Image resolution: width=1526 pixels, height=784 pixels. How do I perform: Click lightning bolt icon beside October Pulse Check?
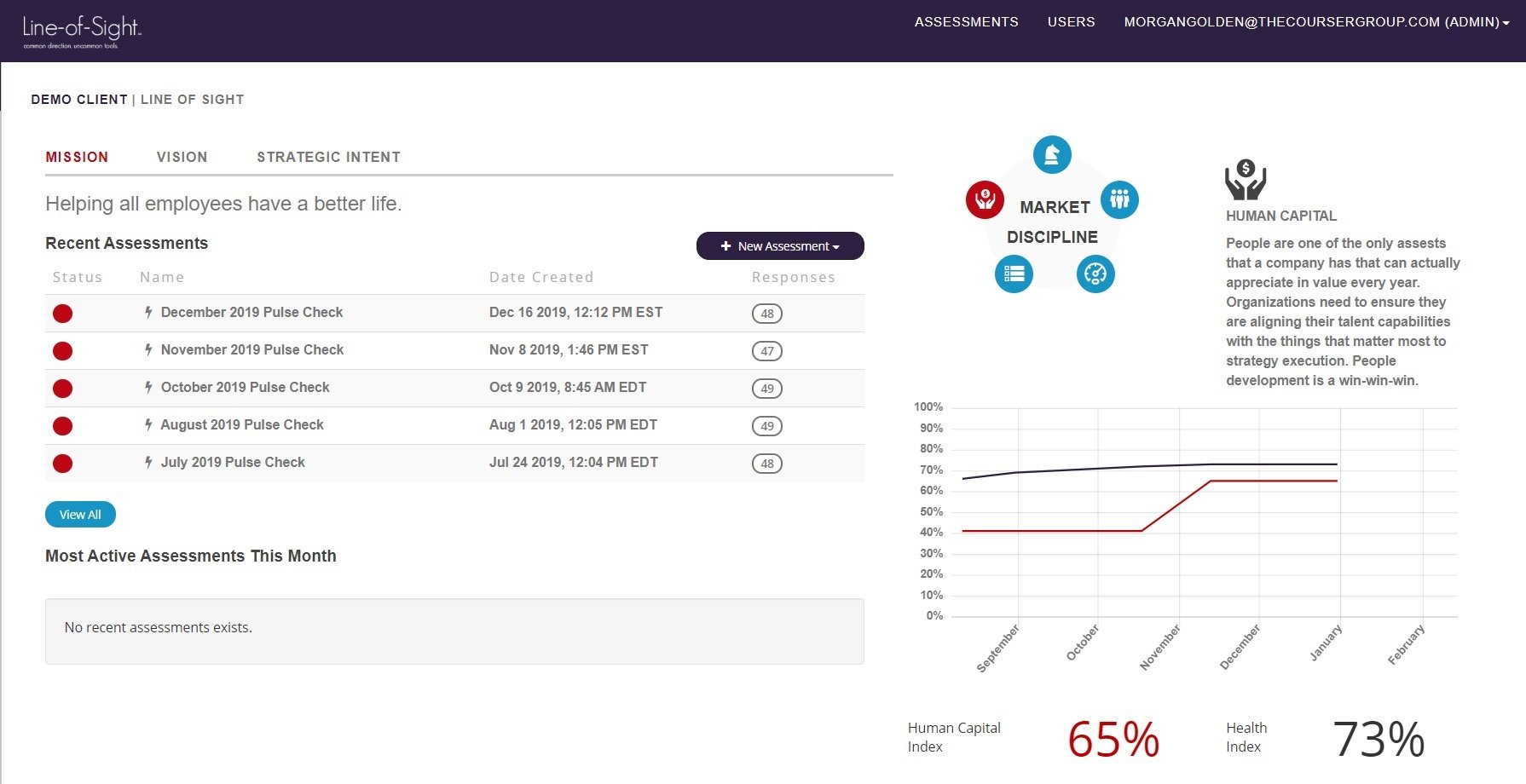148,387
